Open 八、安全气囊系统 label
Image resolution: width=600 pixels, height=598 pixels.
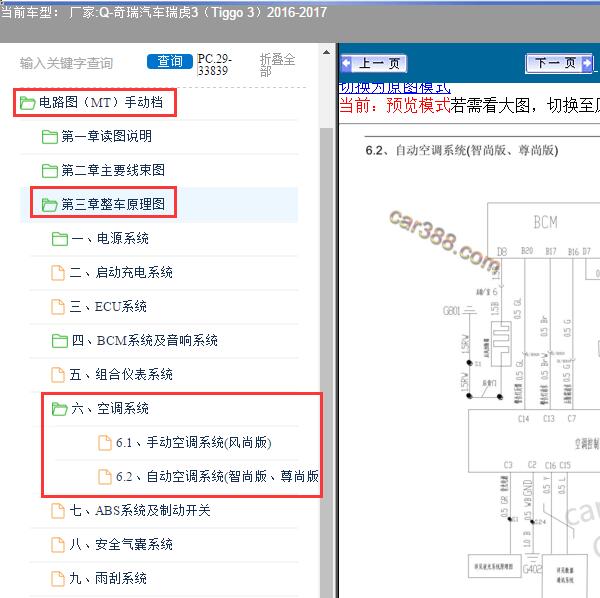(x=121, y=544)
